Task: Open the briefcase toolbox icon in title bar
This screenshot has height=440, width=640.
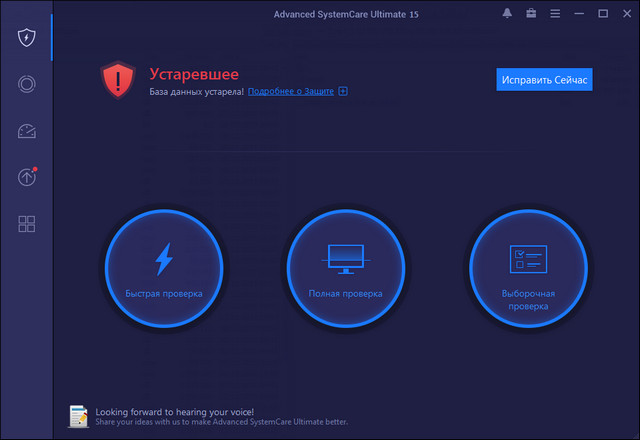Action: click(531, 14)
